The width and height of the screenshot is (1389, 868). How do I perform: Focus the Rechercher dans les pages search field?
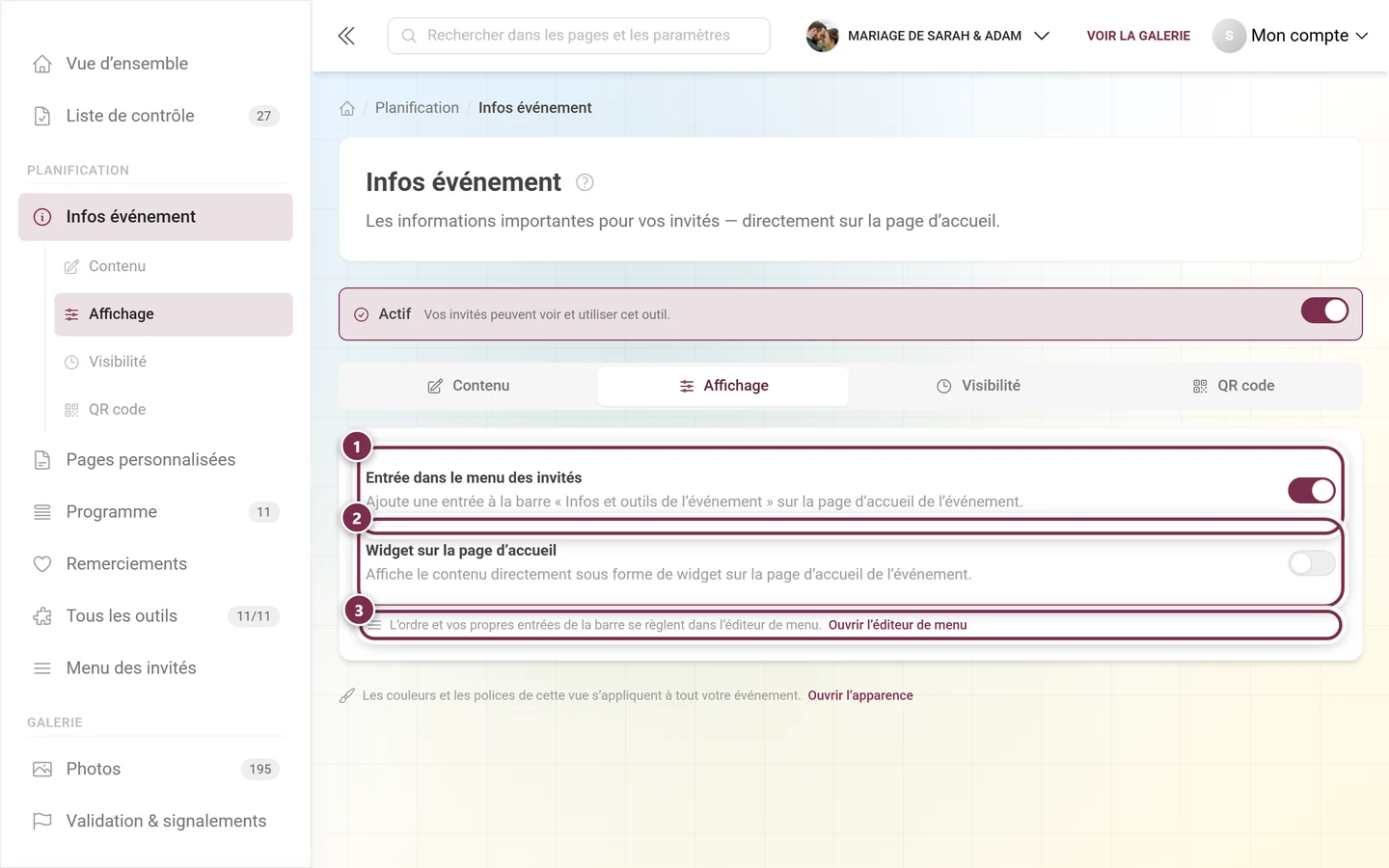pos(579,36)
